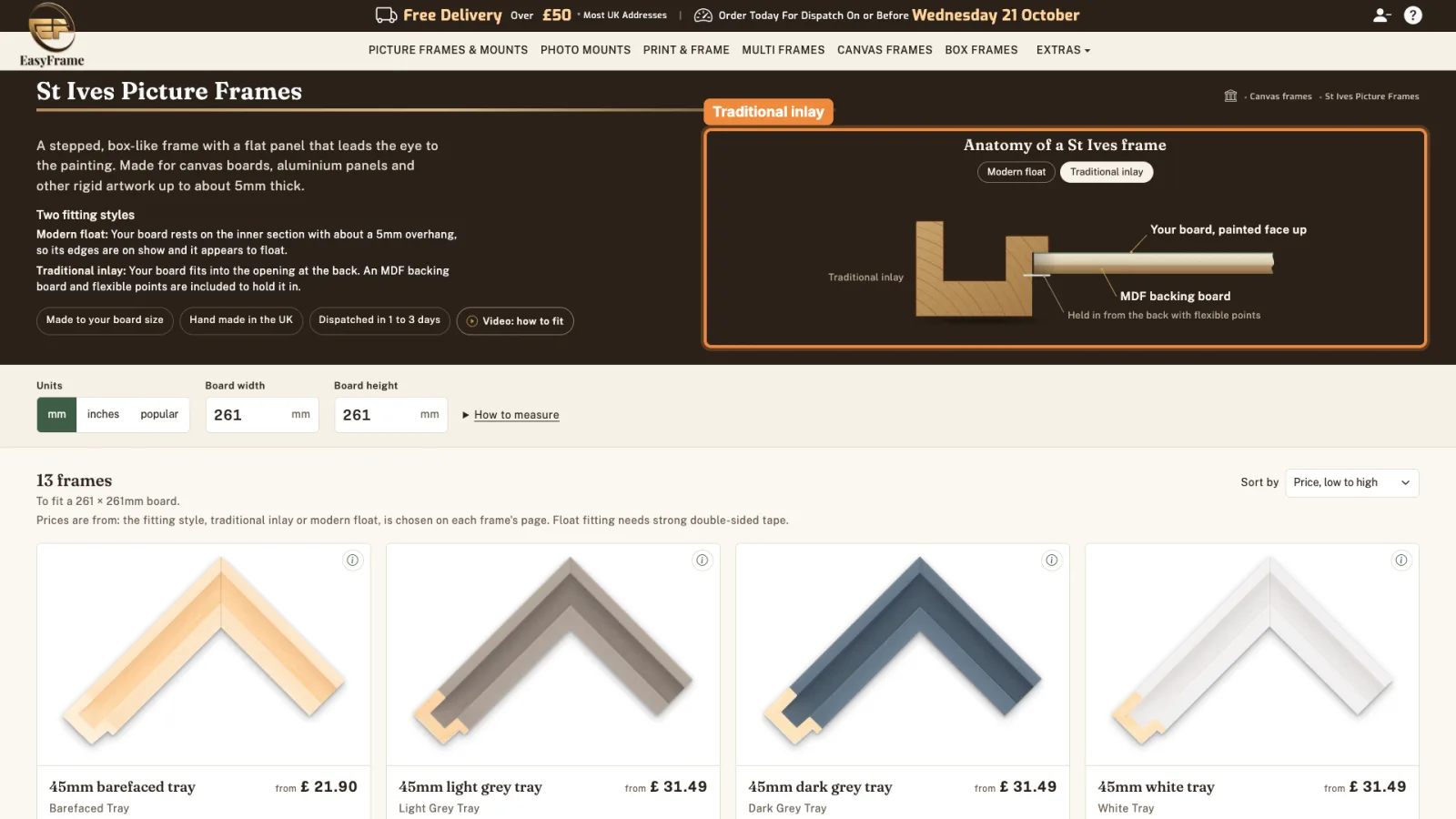Select the popular sizes units option

[159, 414]
